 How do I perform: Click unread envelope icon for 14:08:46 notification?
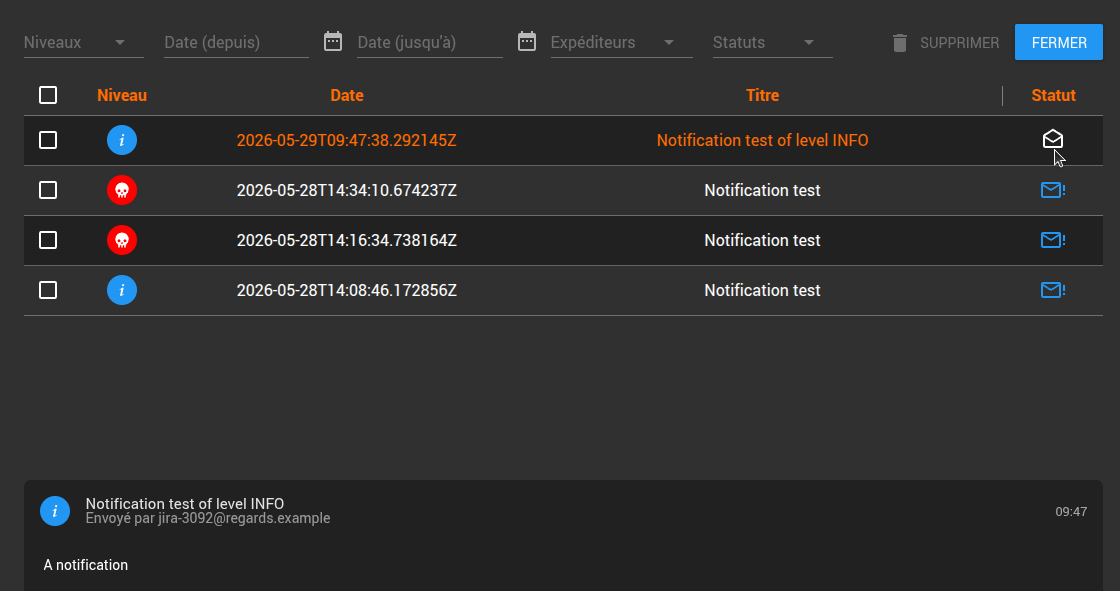pos(1053,289)
